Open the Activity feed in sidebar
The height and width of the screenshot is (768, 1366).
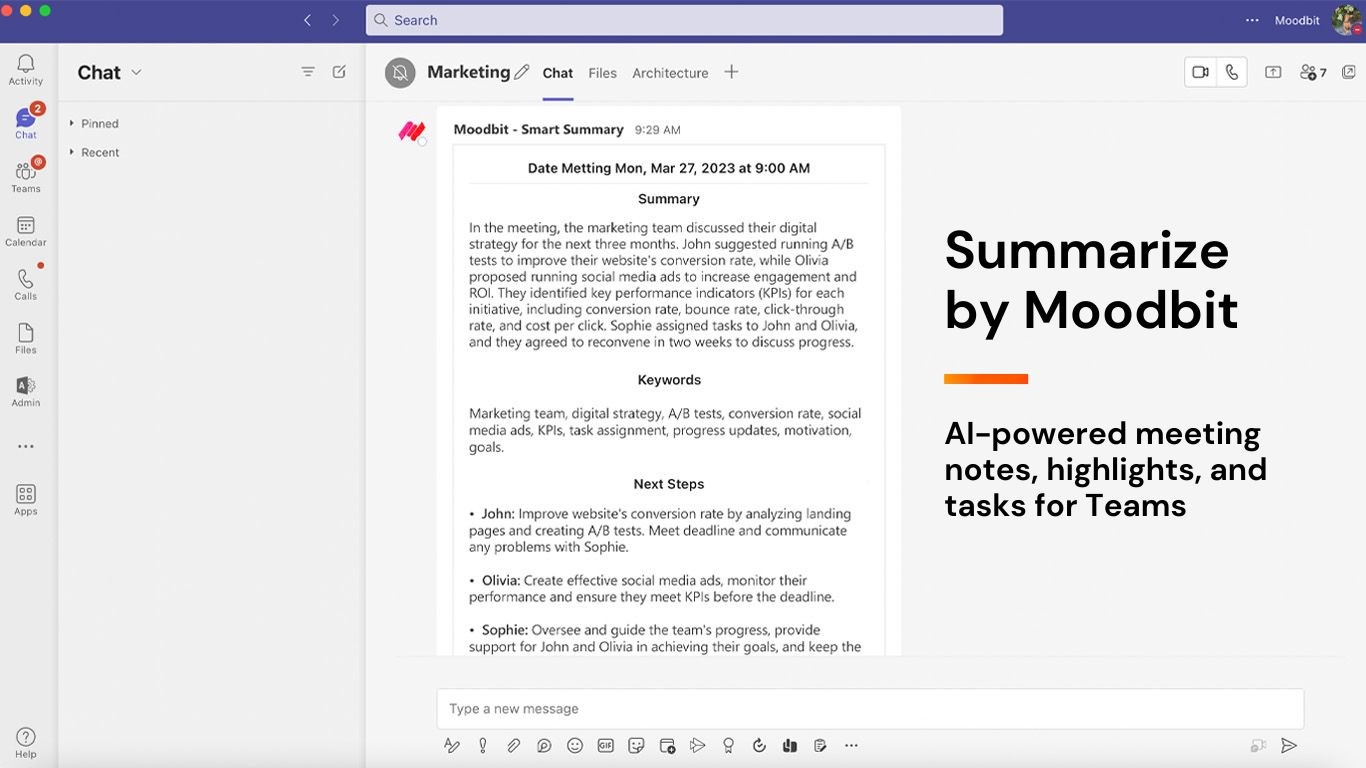point(26,70)
